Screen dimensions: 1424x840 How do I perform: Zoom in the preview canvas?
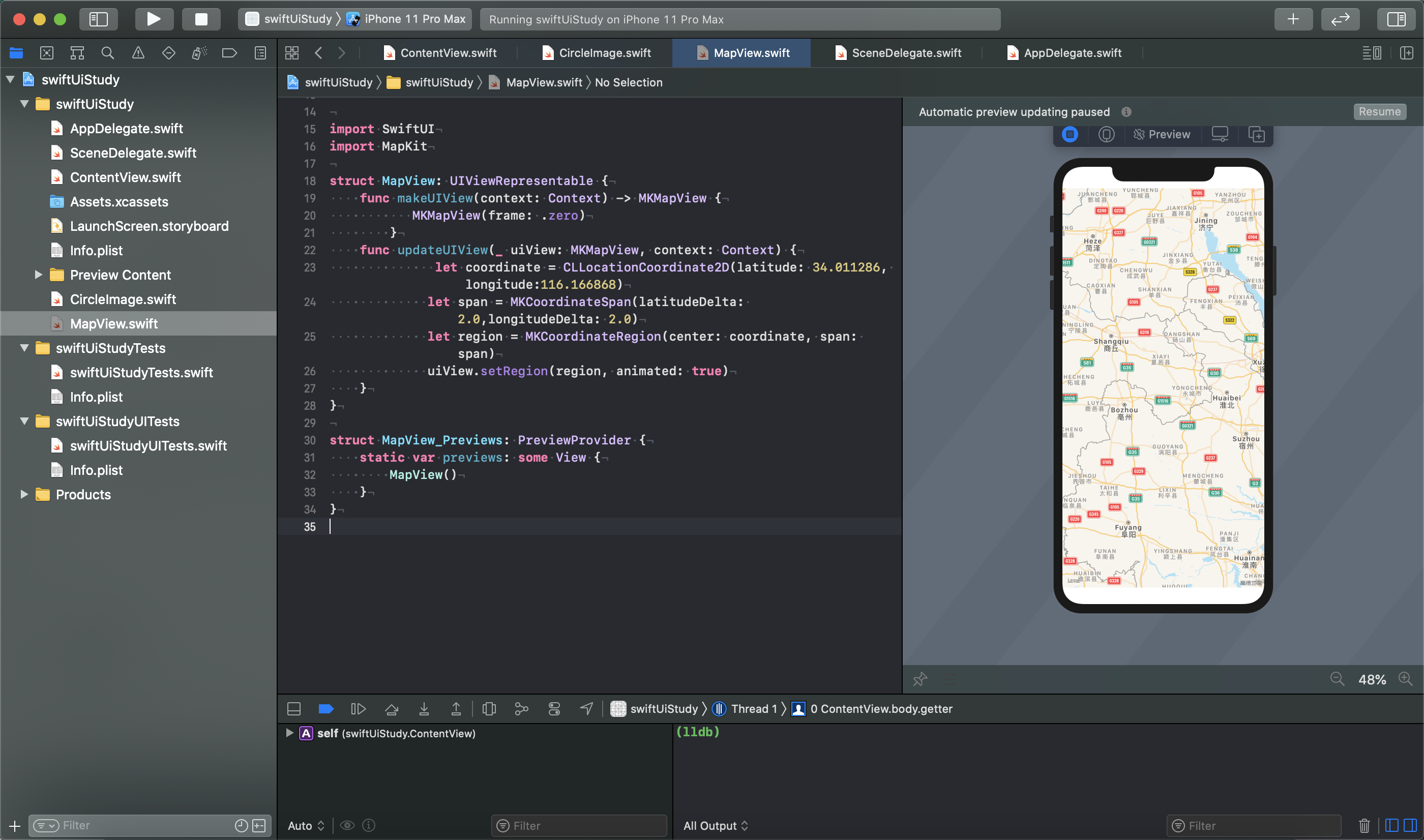click(x=1405, y=679)
